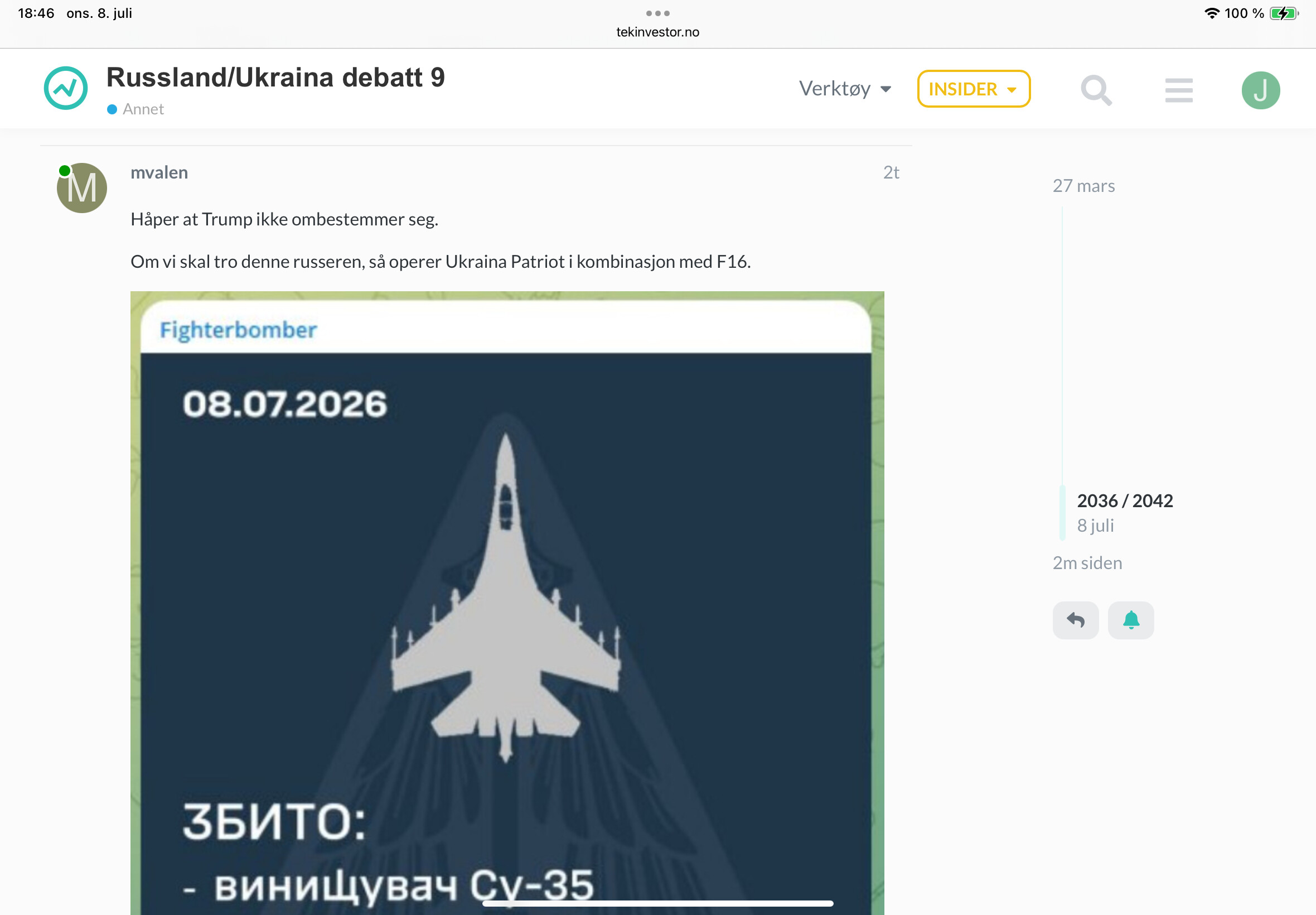Open the hamburger menu icon

coord(1178,90)
